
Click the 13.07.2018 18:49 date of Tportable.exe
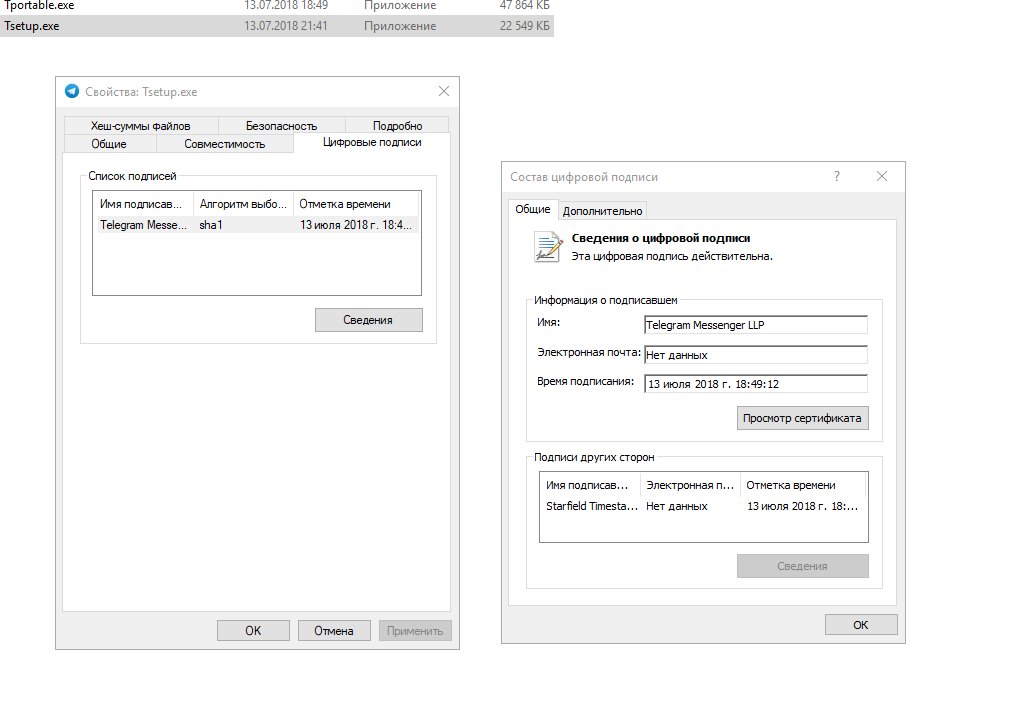tap(286, 6)
